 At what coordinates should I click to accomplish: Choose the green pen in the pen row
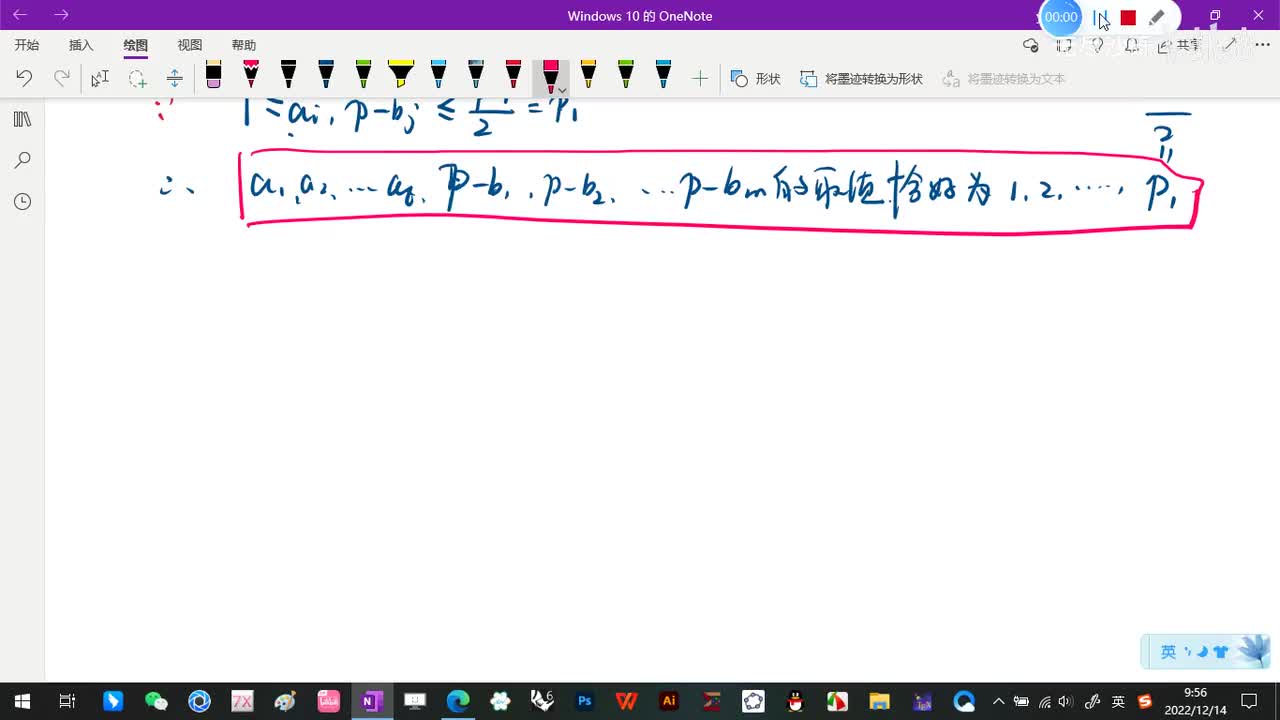[x=363, y=75]
